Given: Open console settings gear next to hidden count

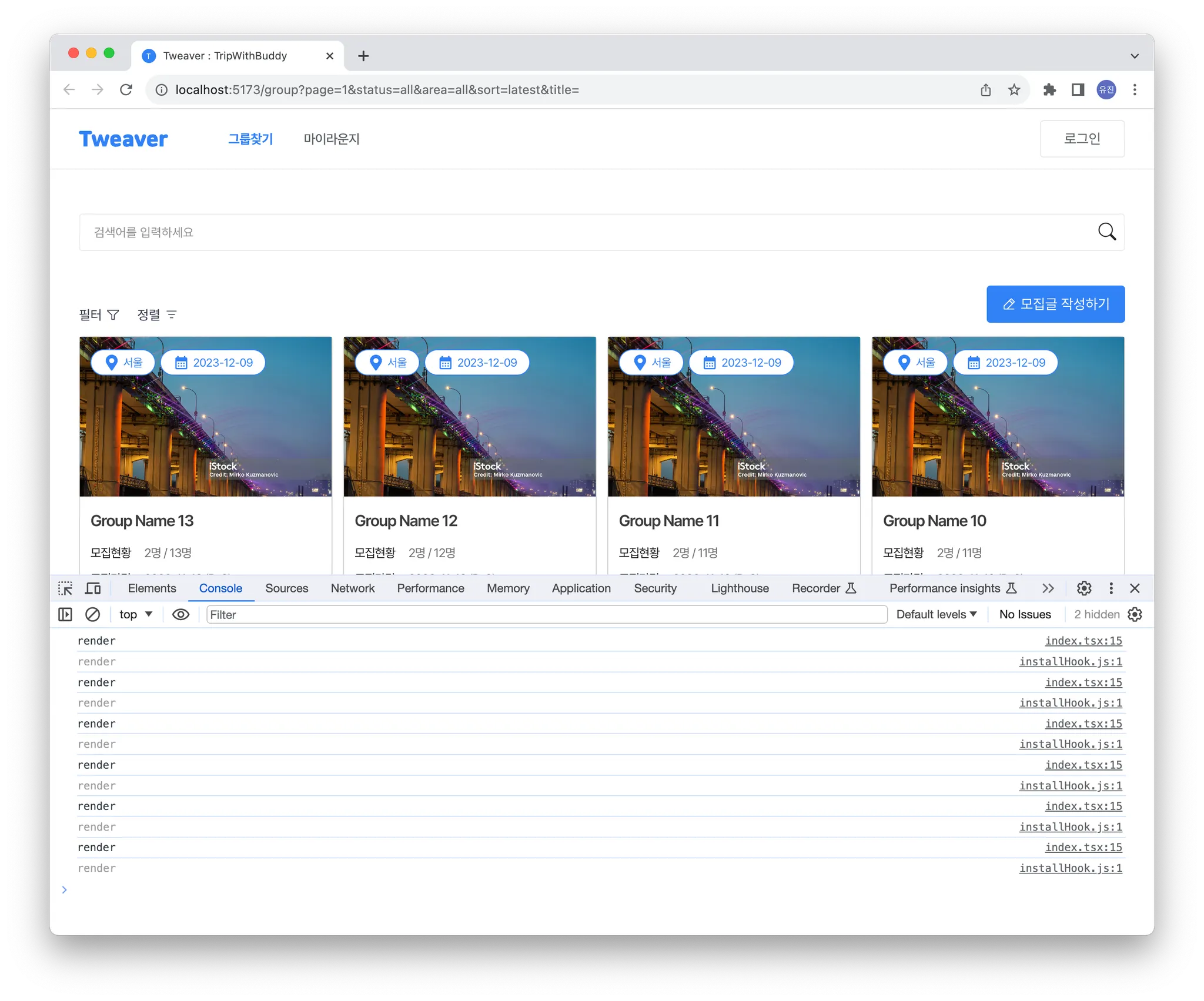Looking at the screenshot, I should click(x=1135, y=614).
